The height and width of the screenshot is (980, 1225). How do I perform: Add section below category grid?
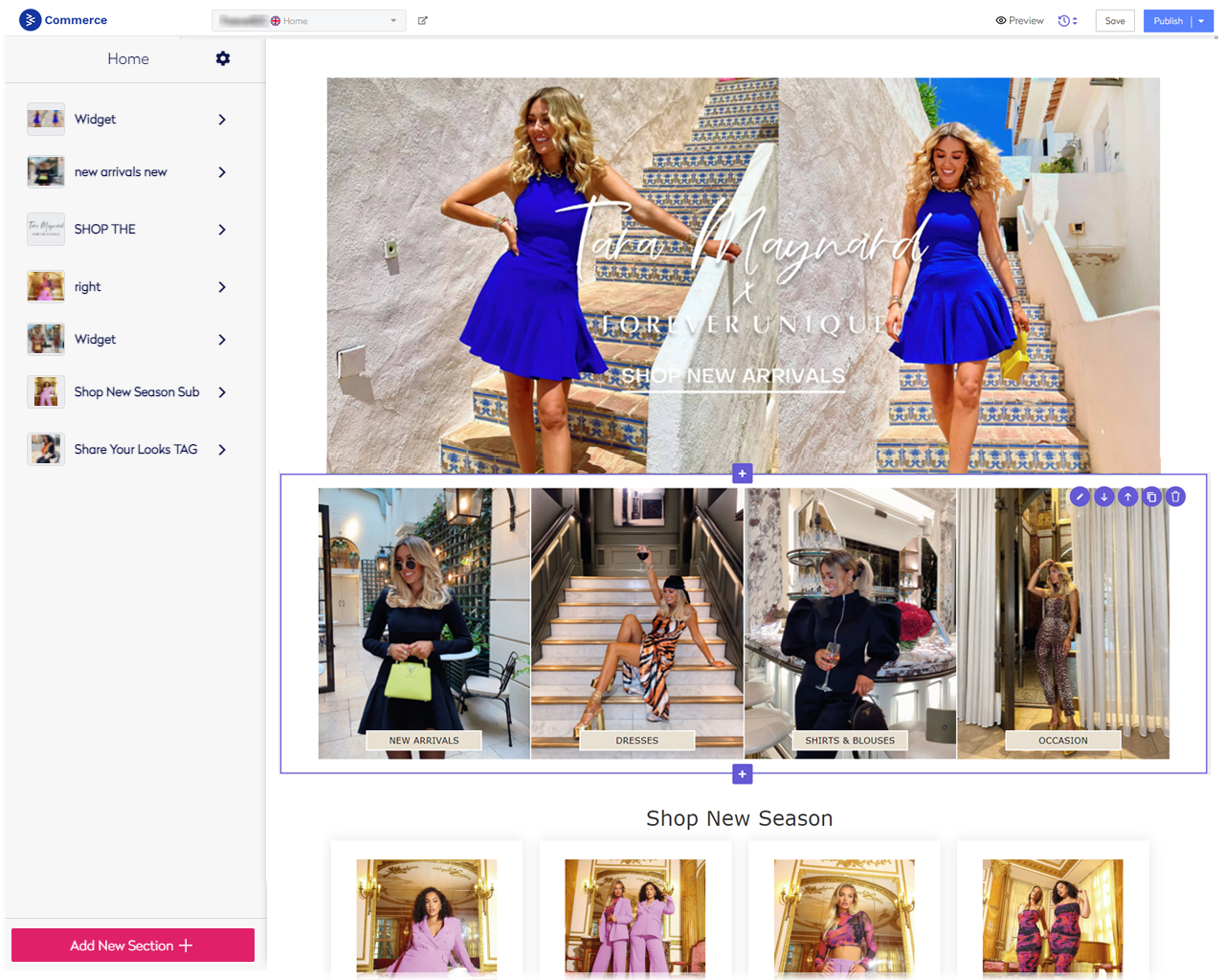click(x=743, y=774)
